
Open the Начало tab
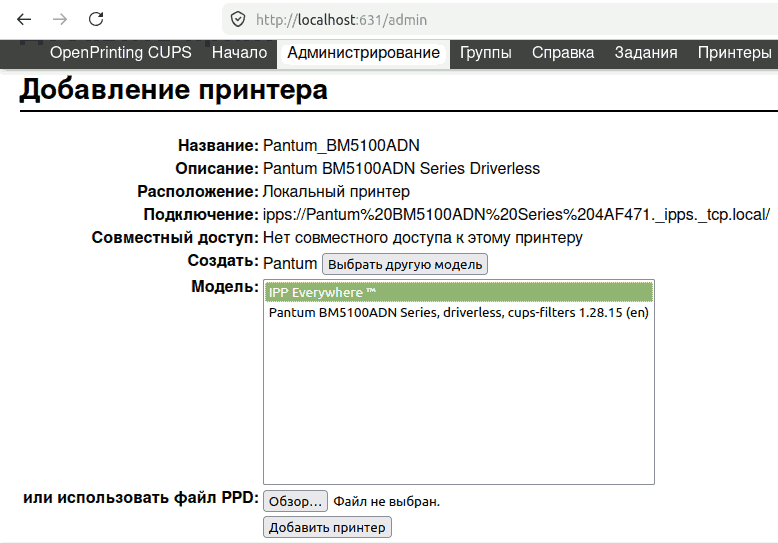240,53
